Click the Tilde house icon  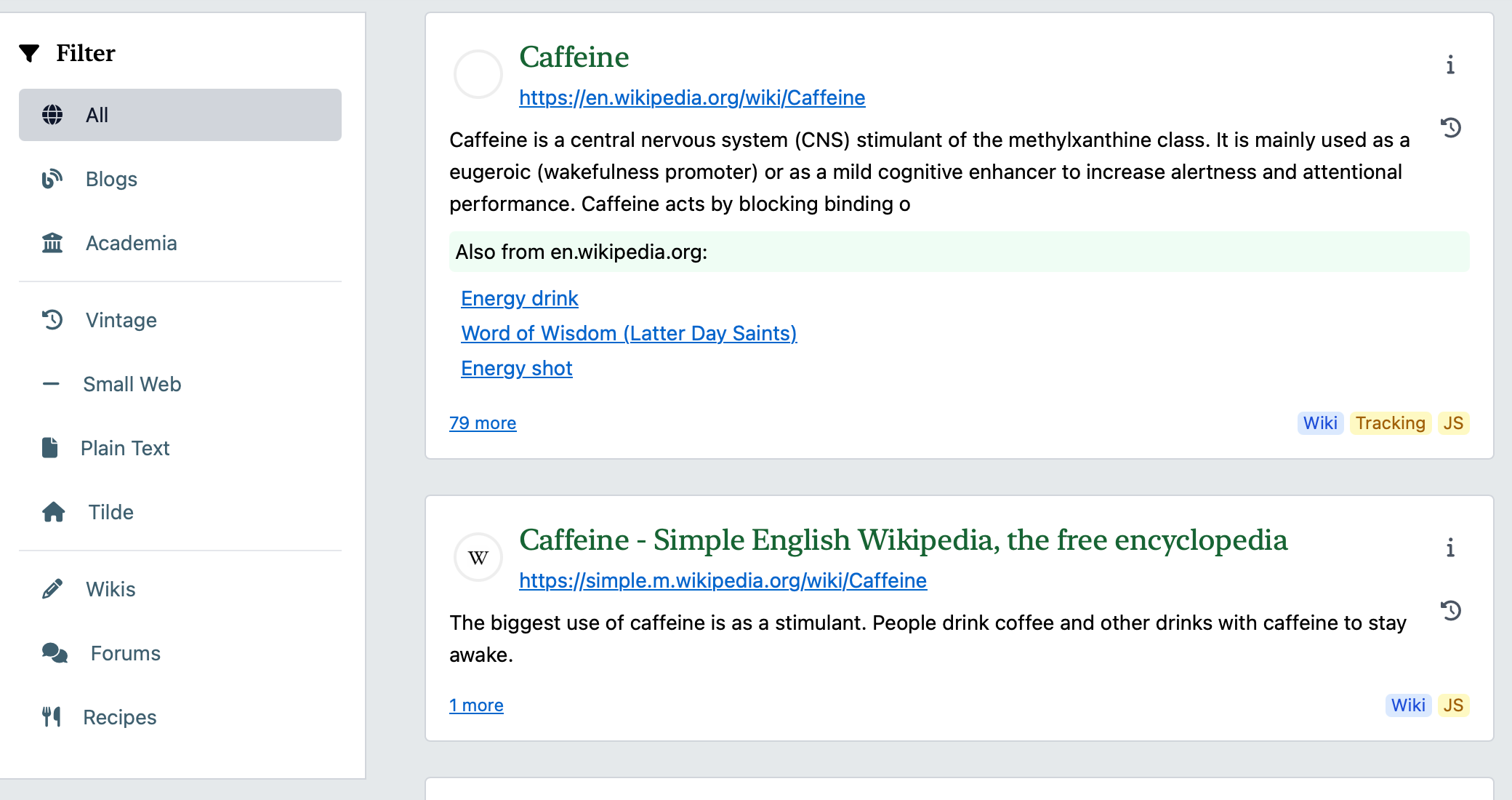(54, 512)
